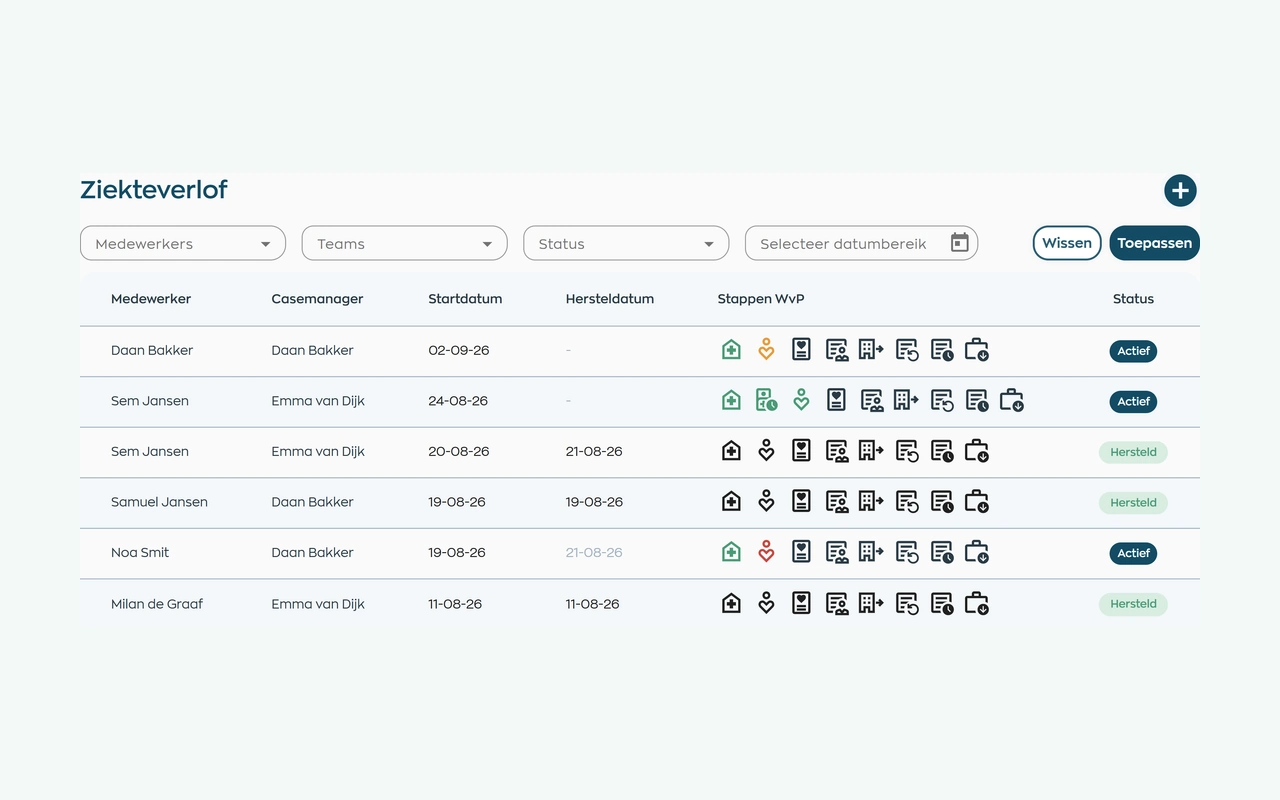Click document-with-heart icon in the 20-08-26 row
The width and height of the screenshot is (1280, 800).
coord(801,451)
